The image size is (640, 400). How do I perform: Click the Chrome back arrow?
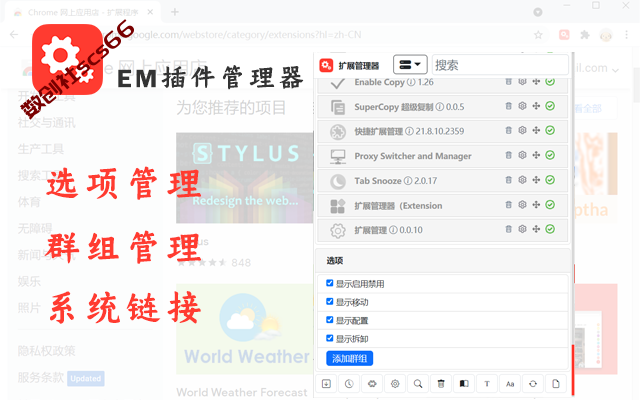pos(14,35)
